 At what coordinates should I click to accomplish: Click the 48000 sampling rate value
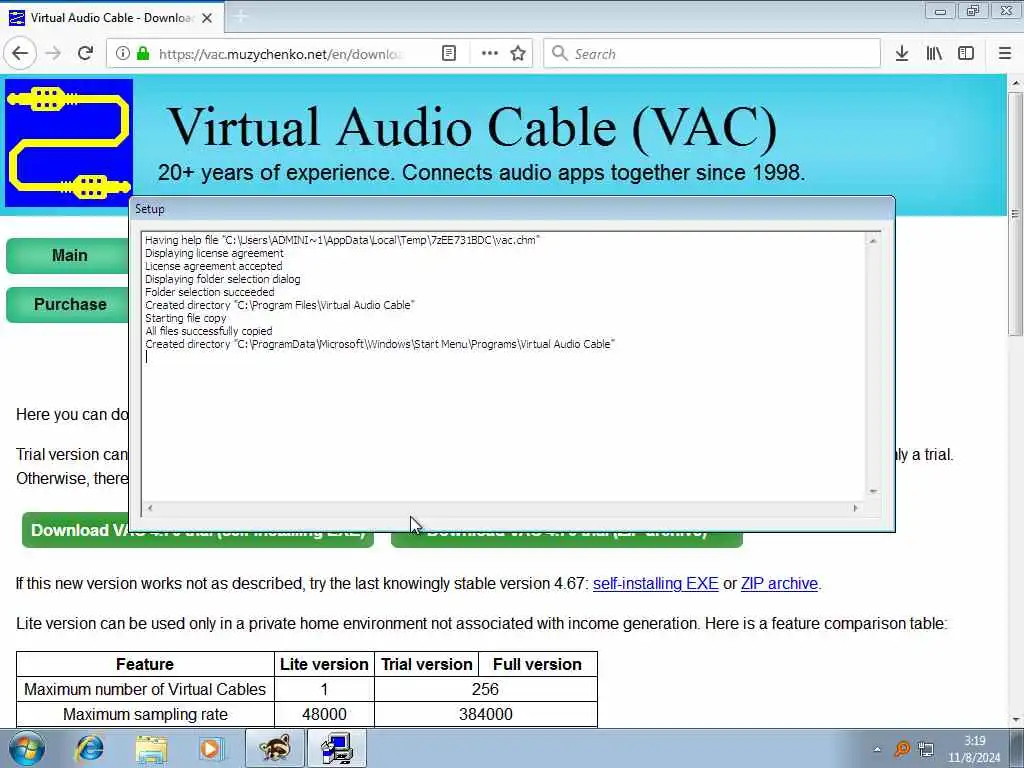click(x=324, y=714)
